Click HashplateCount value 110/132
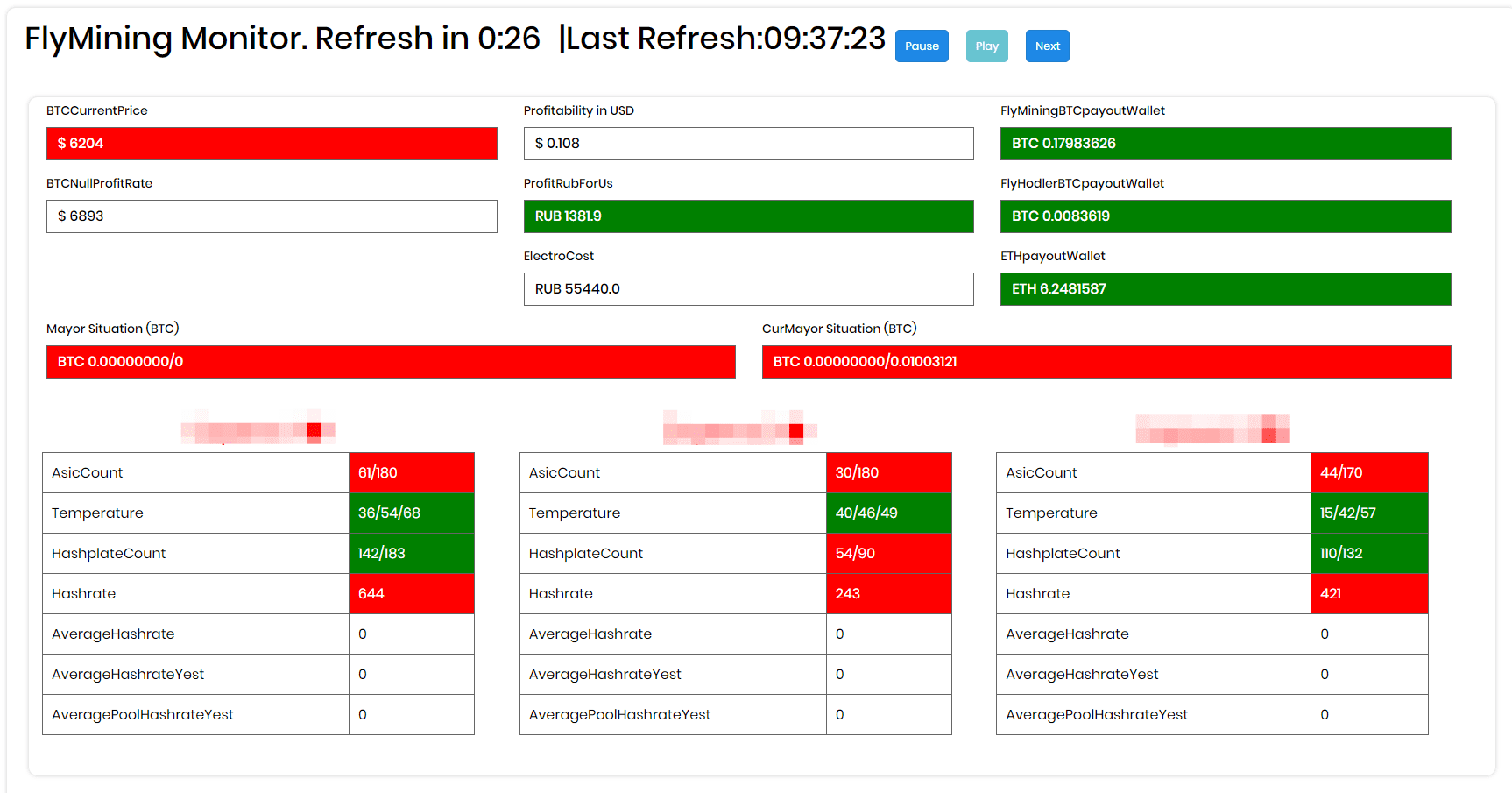Image resolution: width=1512 pixels, height=793 pixels. (1369, 554)
